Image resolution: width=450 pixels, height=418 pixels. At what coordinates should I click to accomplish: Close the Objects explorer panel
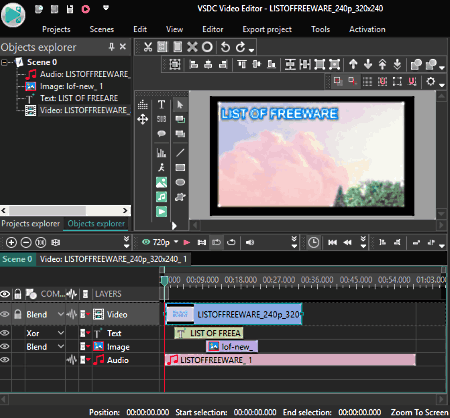click(123, 47)
